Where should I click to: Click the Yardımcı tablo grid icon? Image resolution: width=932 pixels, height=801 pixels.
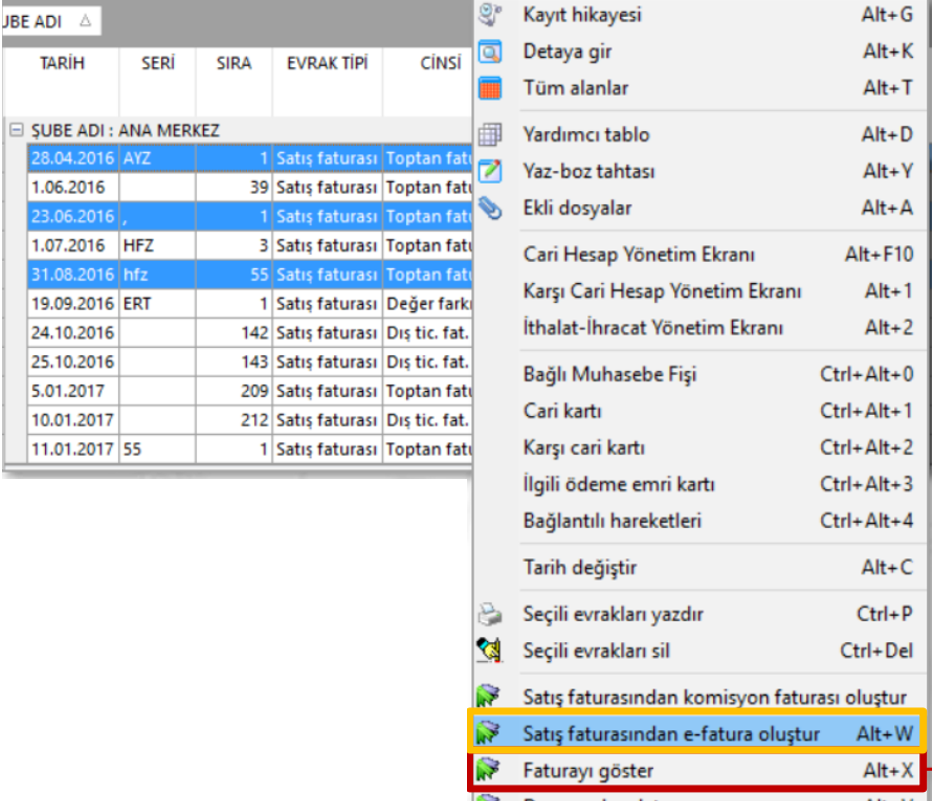point(489,134)
